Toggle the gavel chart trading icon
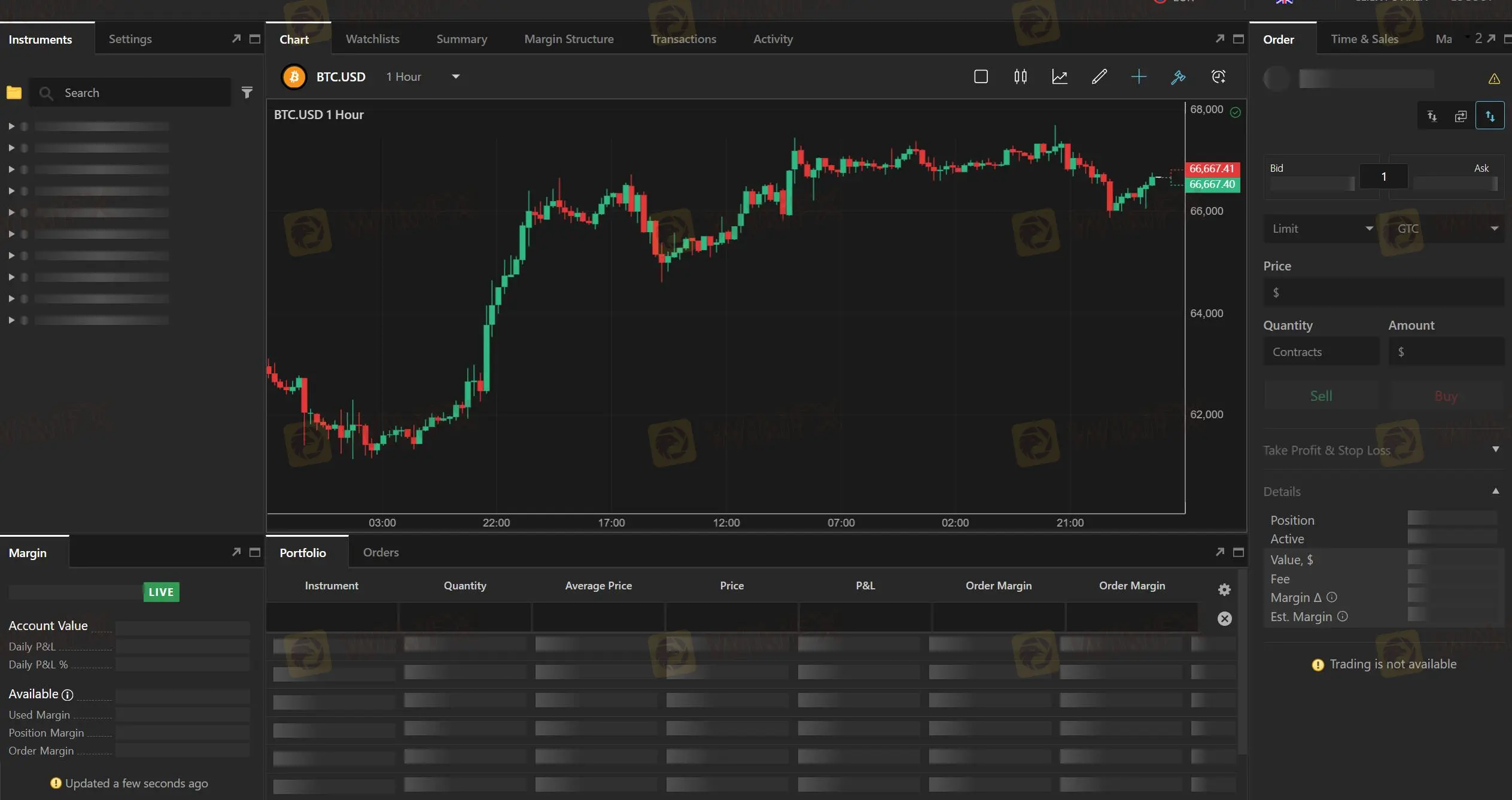Screen dimensions: 1512x800 pyautogui.click(x=1178, y=77)
